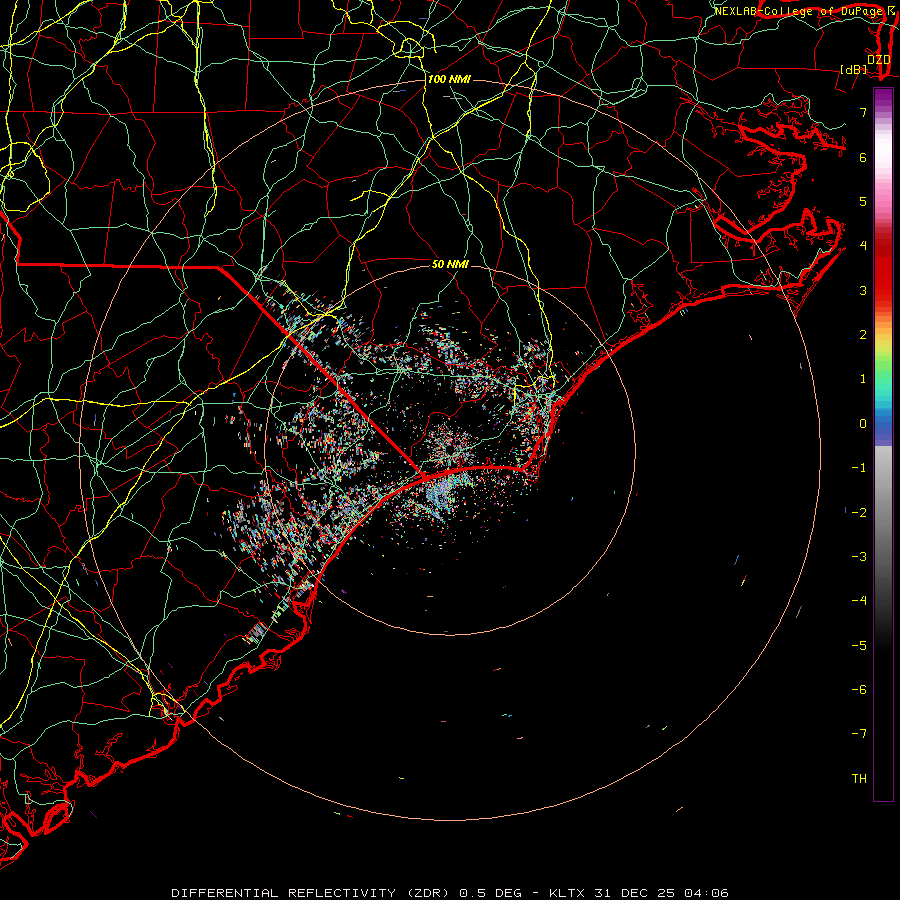900x900 pixels.
Task: Click the legend value '-4'
Action: tap(859, 601)
